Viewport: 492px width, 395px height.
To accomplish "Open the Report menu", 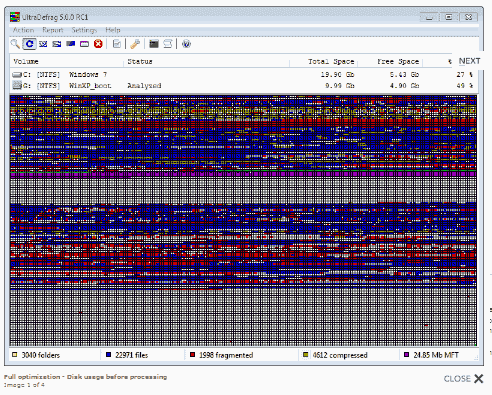I will pos(53,30).
